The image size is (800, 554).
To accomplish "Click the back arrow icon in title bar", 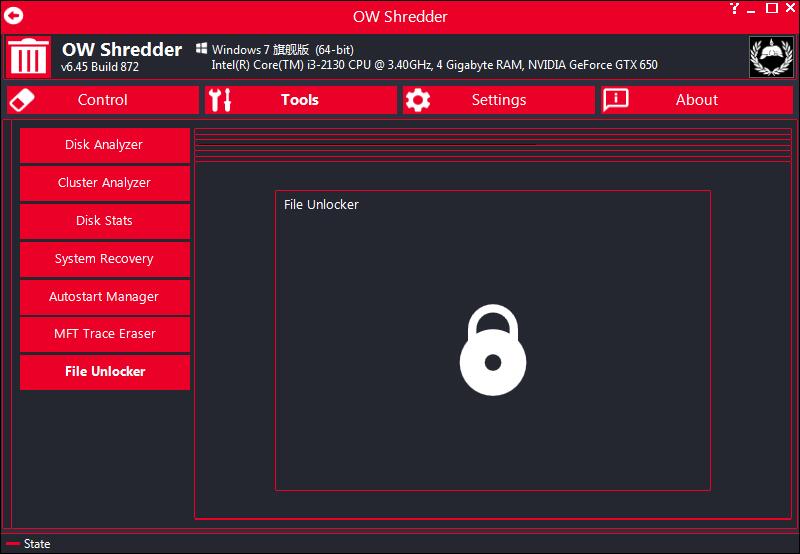I will [x=13, y=16].
